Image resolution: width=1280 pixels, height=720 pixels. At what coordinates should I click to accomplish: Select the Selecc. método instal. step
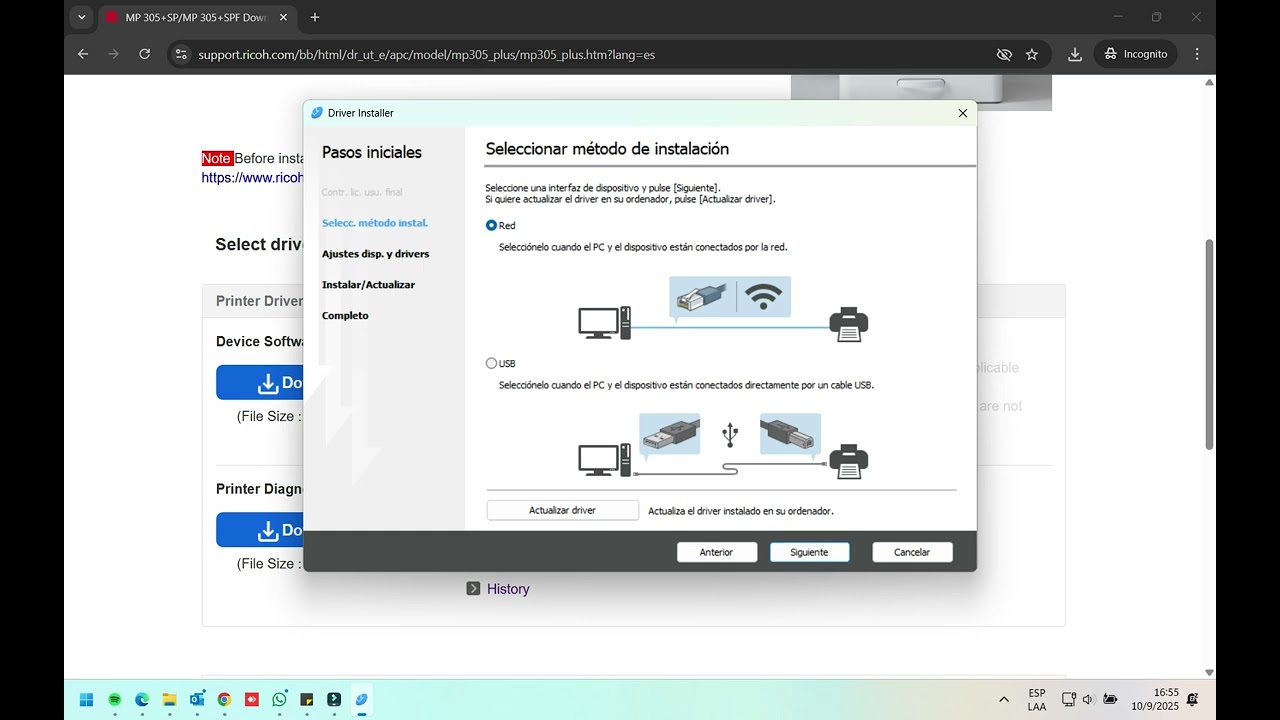click(375, 223)
